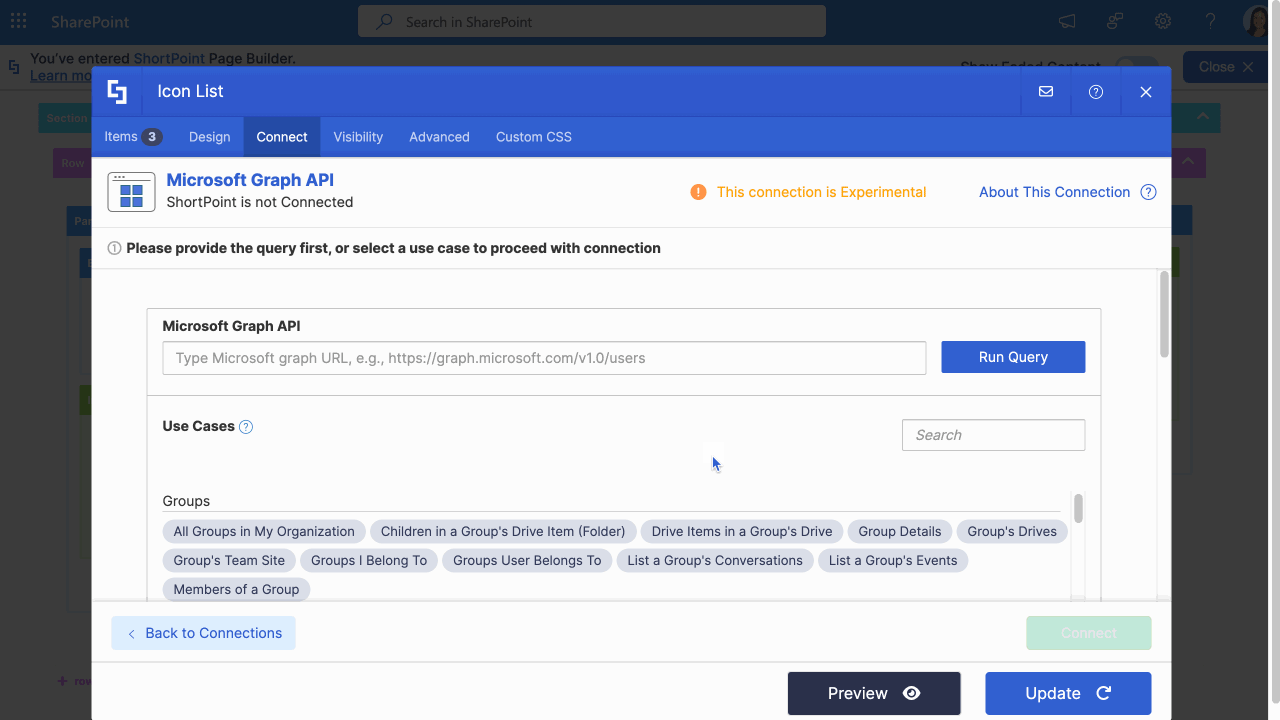The width and height of the screenshot is (1280, 720).
Task: Close the Icon List dialog with X
Action: (1146, 92)
